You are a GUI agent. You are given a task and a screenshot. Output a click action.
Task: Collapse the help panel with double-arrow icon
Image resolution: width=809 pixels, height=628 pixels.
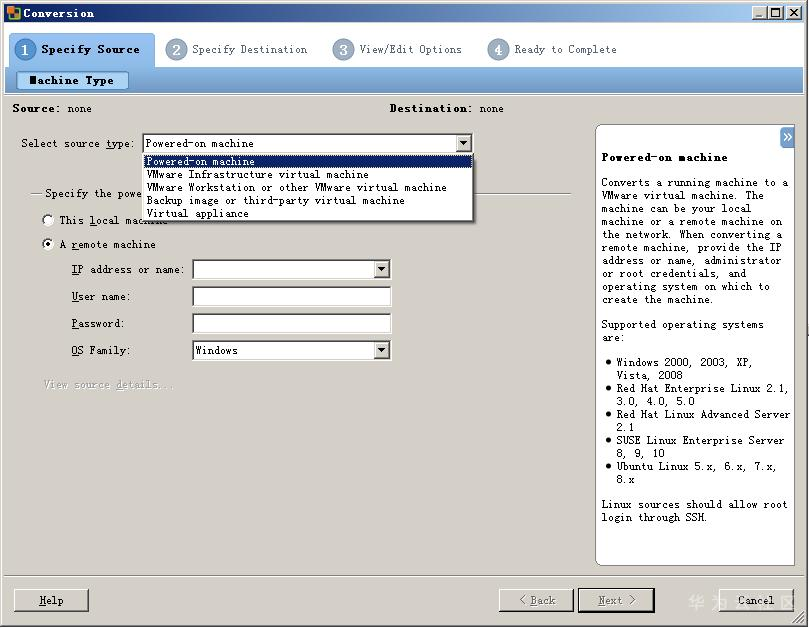(x=787, y=137)
